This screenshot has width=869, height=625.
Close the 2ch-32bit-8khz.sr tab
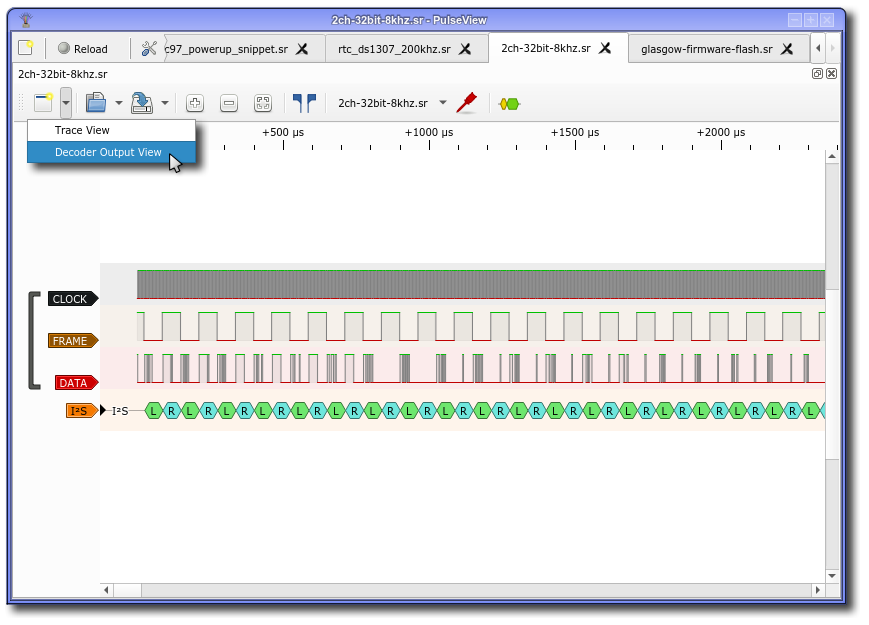coord(605,48)
